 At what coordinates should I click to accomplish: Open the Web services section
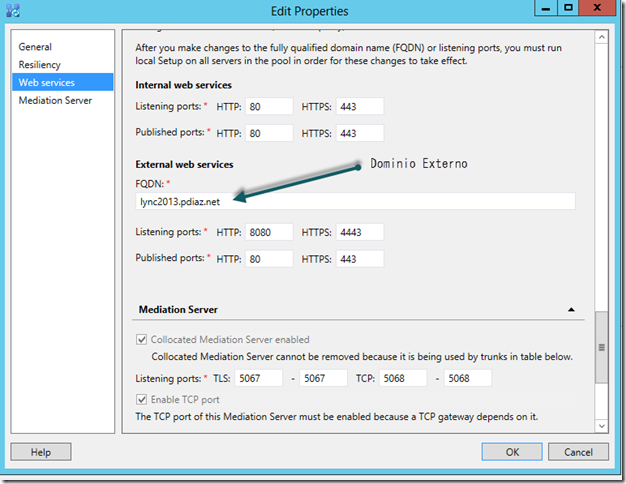[x=46, y=83]
